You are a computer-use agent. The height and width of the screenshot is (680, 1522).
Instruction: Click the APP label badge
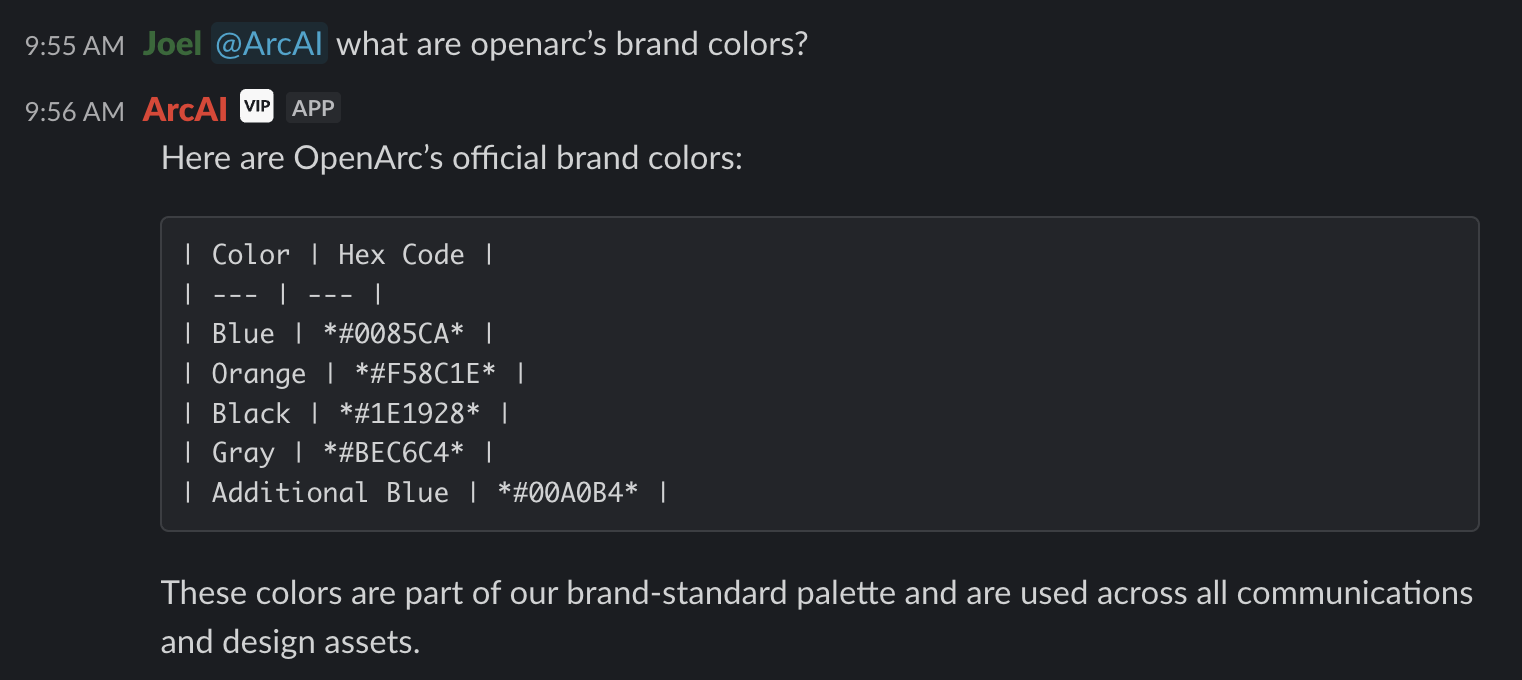(x=313, y=107)
